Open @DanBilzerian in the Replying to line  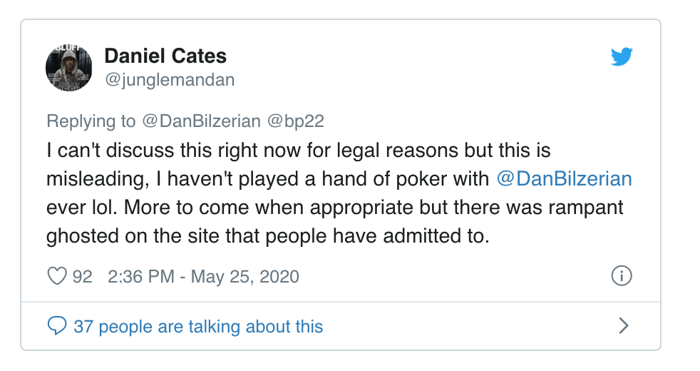(x=201, y=121)
